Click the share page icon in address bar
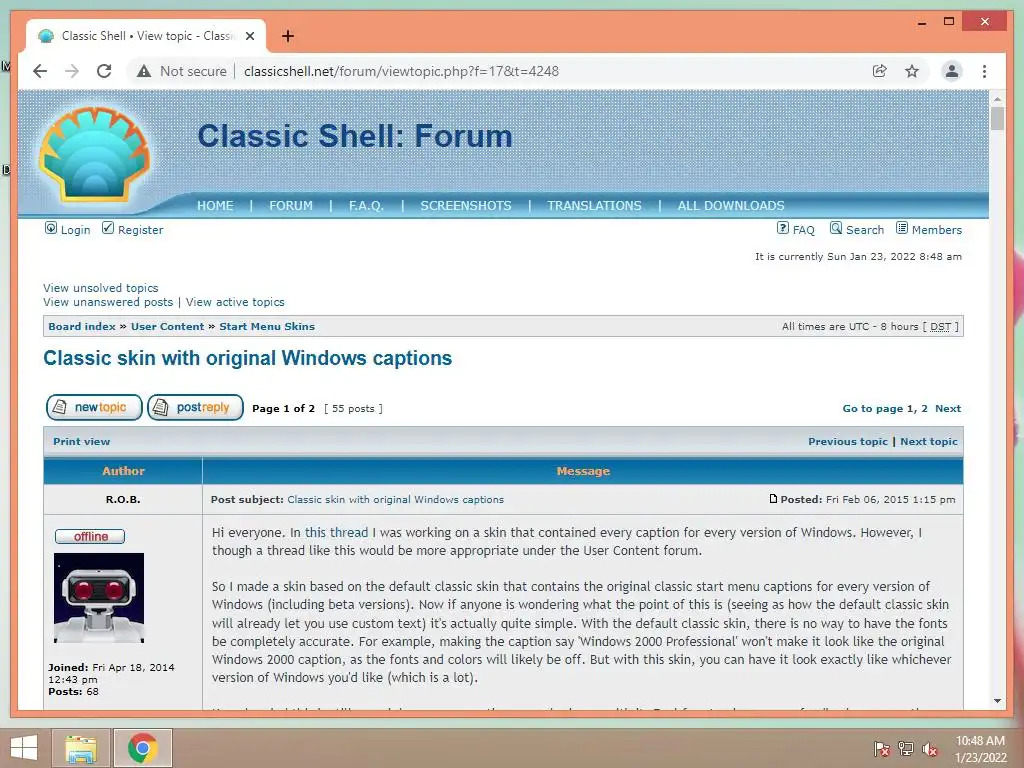The image size is (1024, 768). (x=880, y=71)
